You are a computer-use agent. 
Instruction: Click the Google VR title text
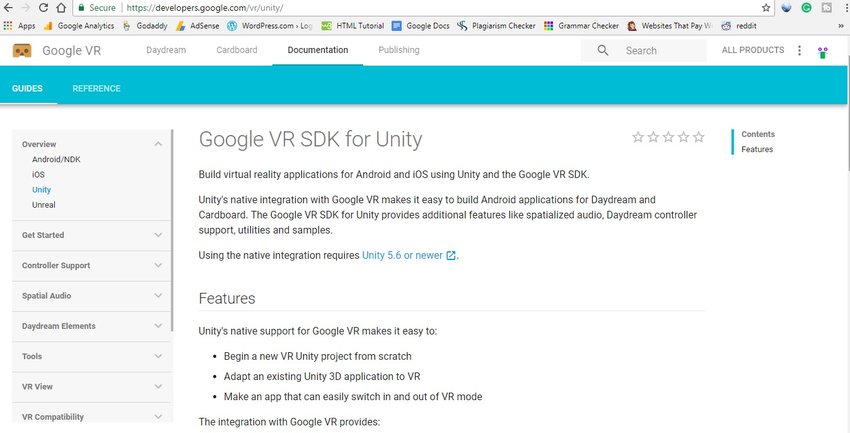(72, 51)
